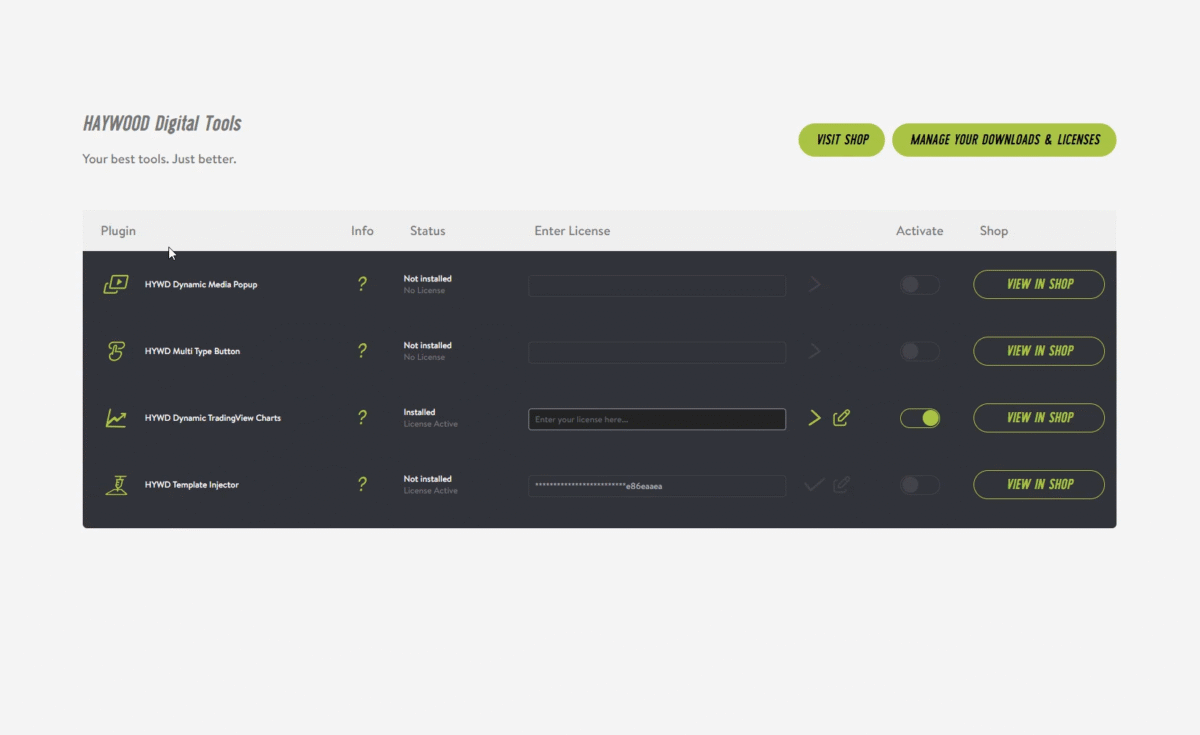Select the TradingView Charts line-graph icon
1200x735 pixels.
click(x=115, y=418)
